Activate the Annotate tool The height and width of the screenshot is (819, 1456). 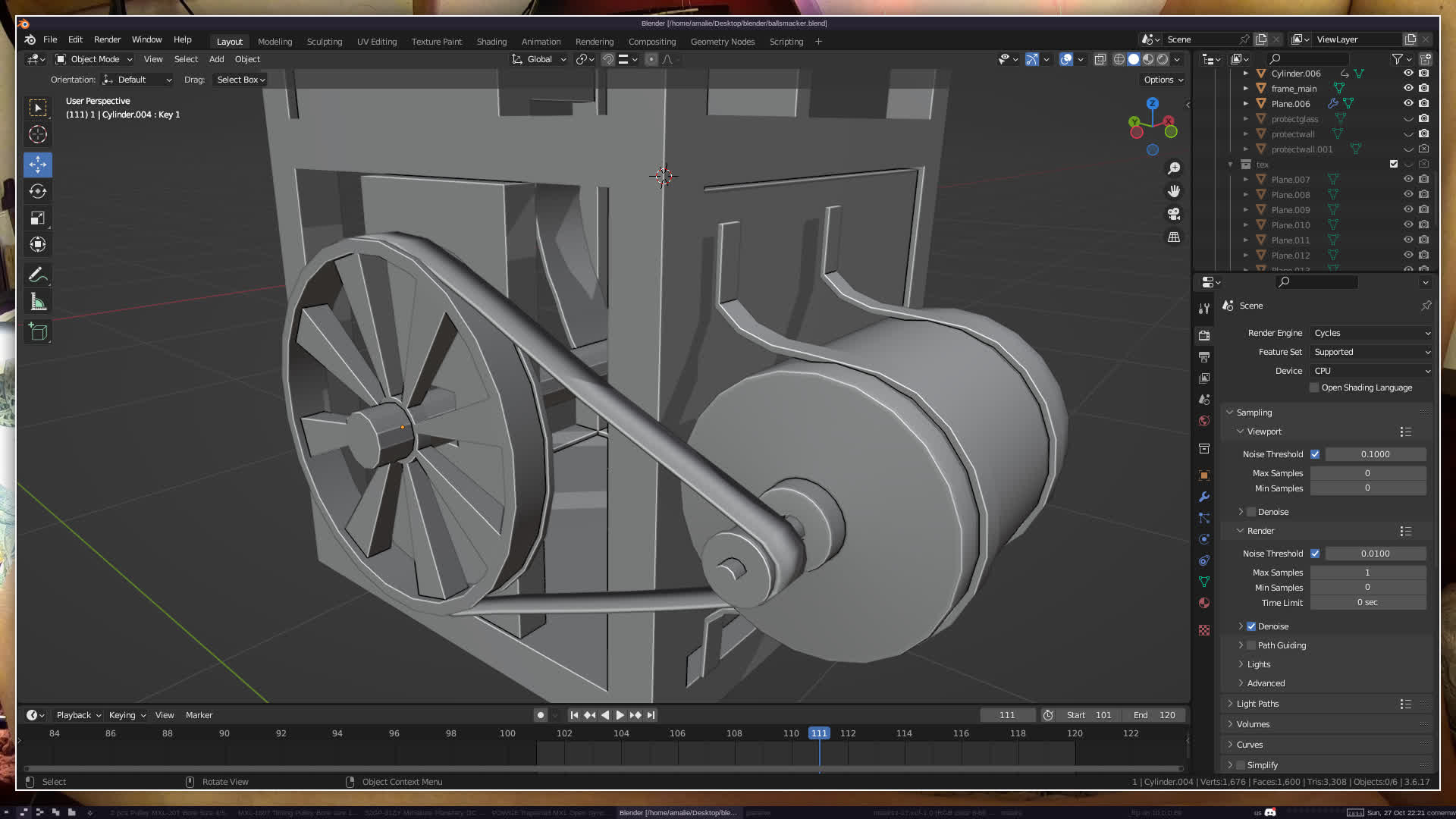coord(38,275)
